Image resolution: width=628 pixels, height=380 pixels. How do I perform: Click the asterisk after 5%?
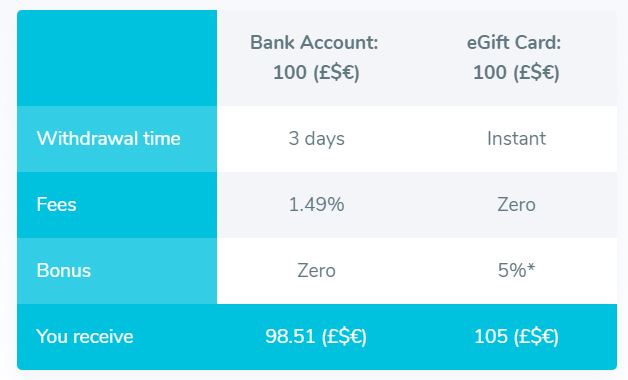tap(531, 267)
